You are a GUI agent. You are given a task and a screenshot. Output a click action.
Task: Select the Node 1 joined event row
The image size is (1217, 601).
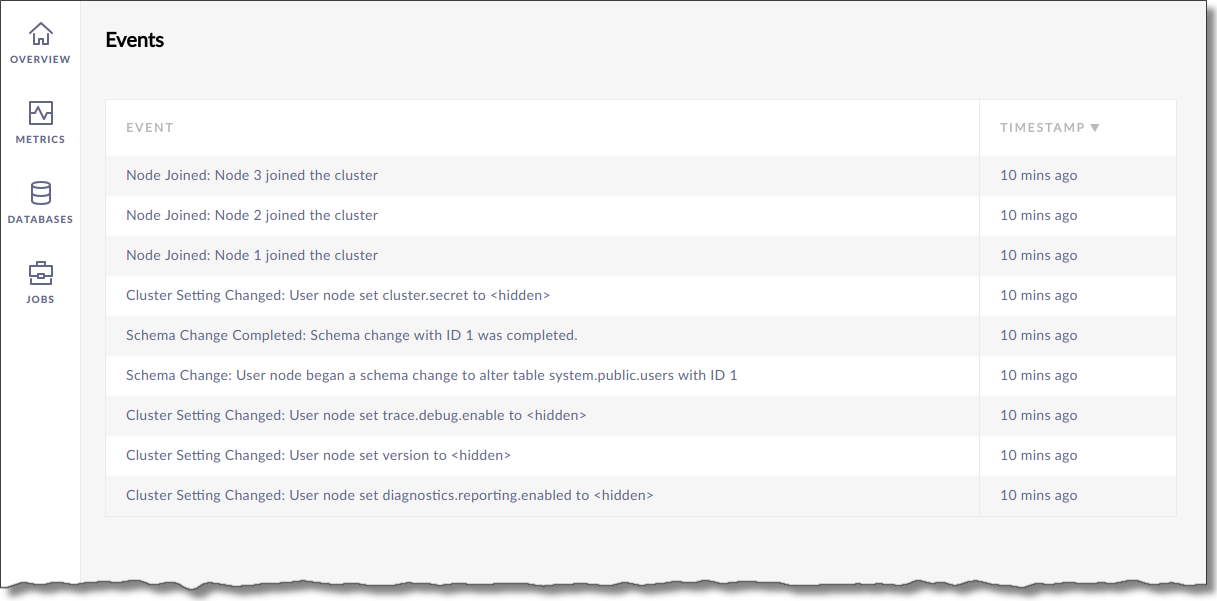[x=252, y=256]
